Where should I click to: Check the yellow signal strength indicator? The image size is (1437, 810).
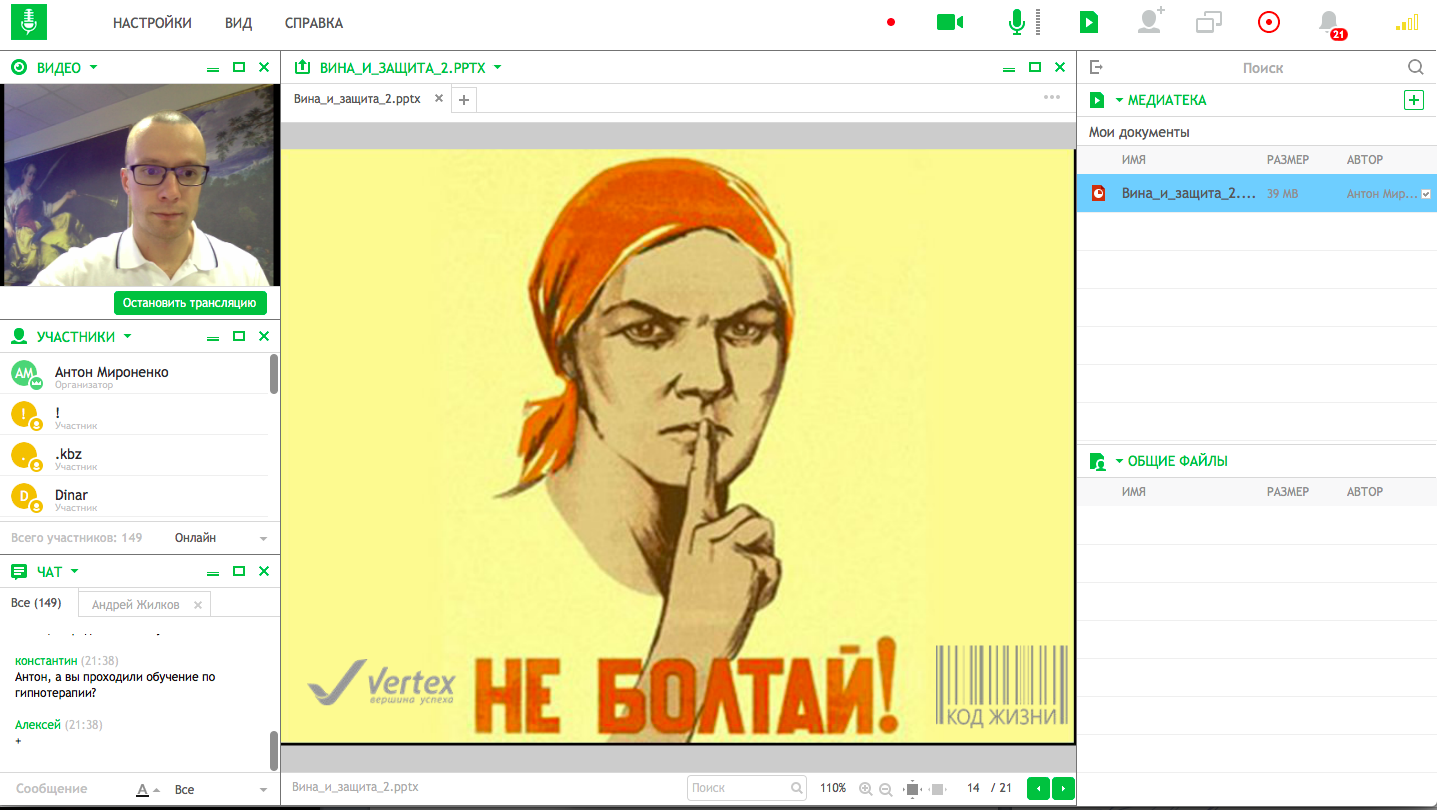pos(1407,22)
